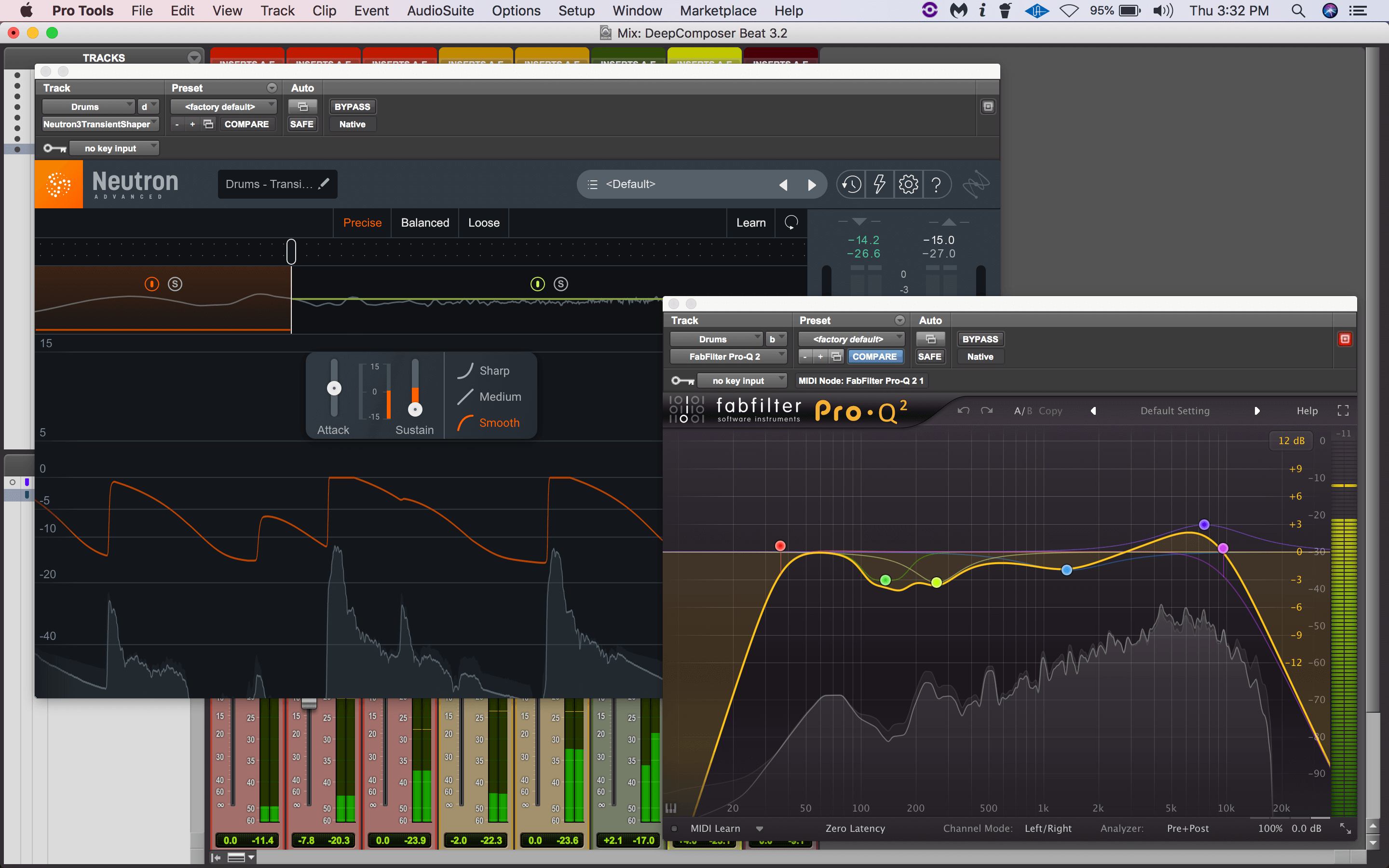Screen dimensions: 1389x868
Task: Click target button in Neutron plugin header
Action: [988, 107]
